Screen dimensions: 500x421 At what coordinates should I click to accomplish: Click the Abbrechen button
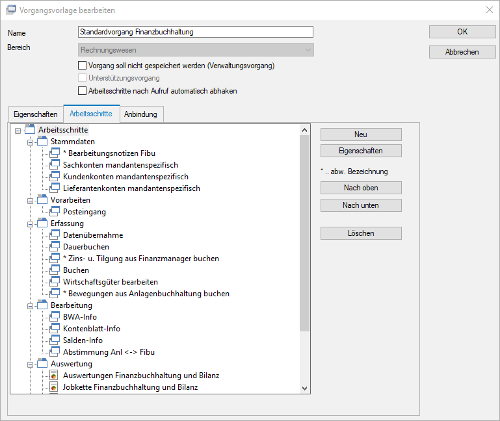[462, 52]
